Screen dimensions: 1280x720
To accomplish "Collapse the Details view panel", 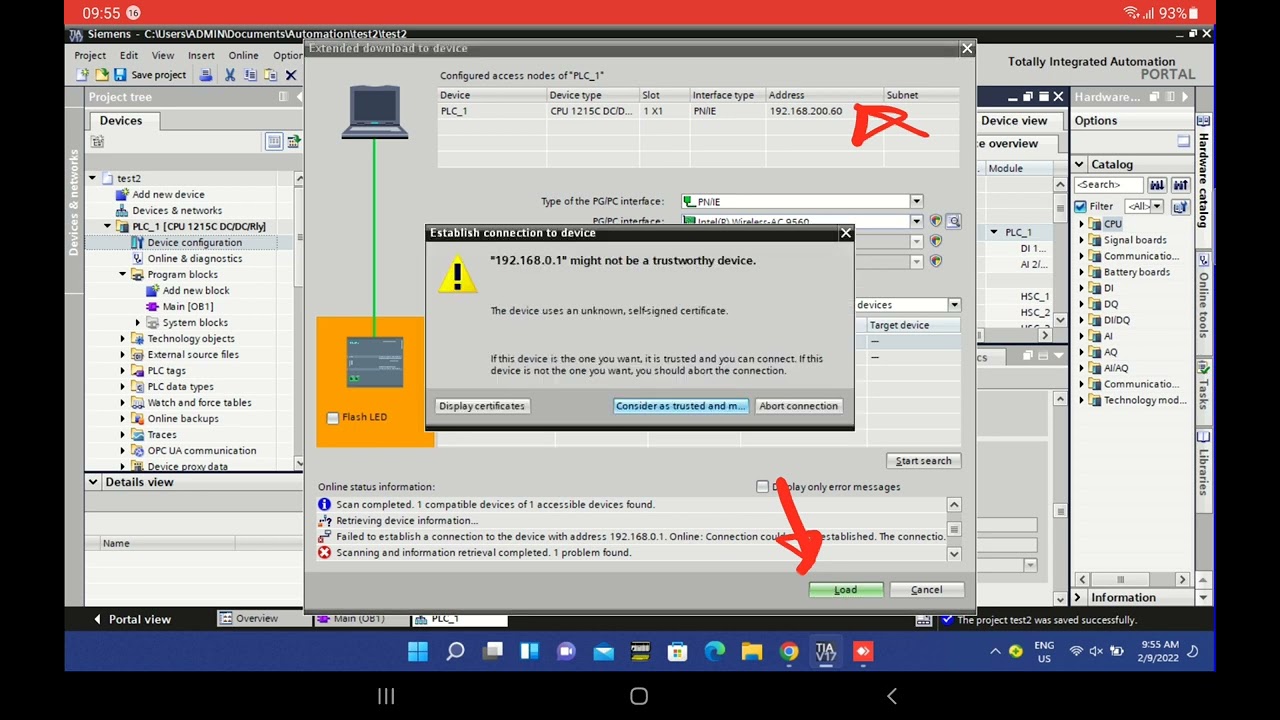I will [x=93, y=482].
